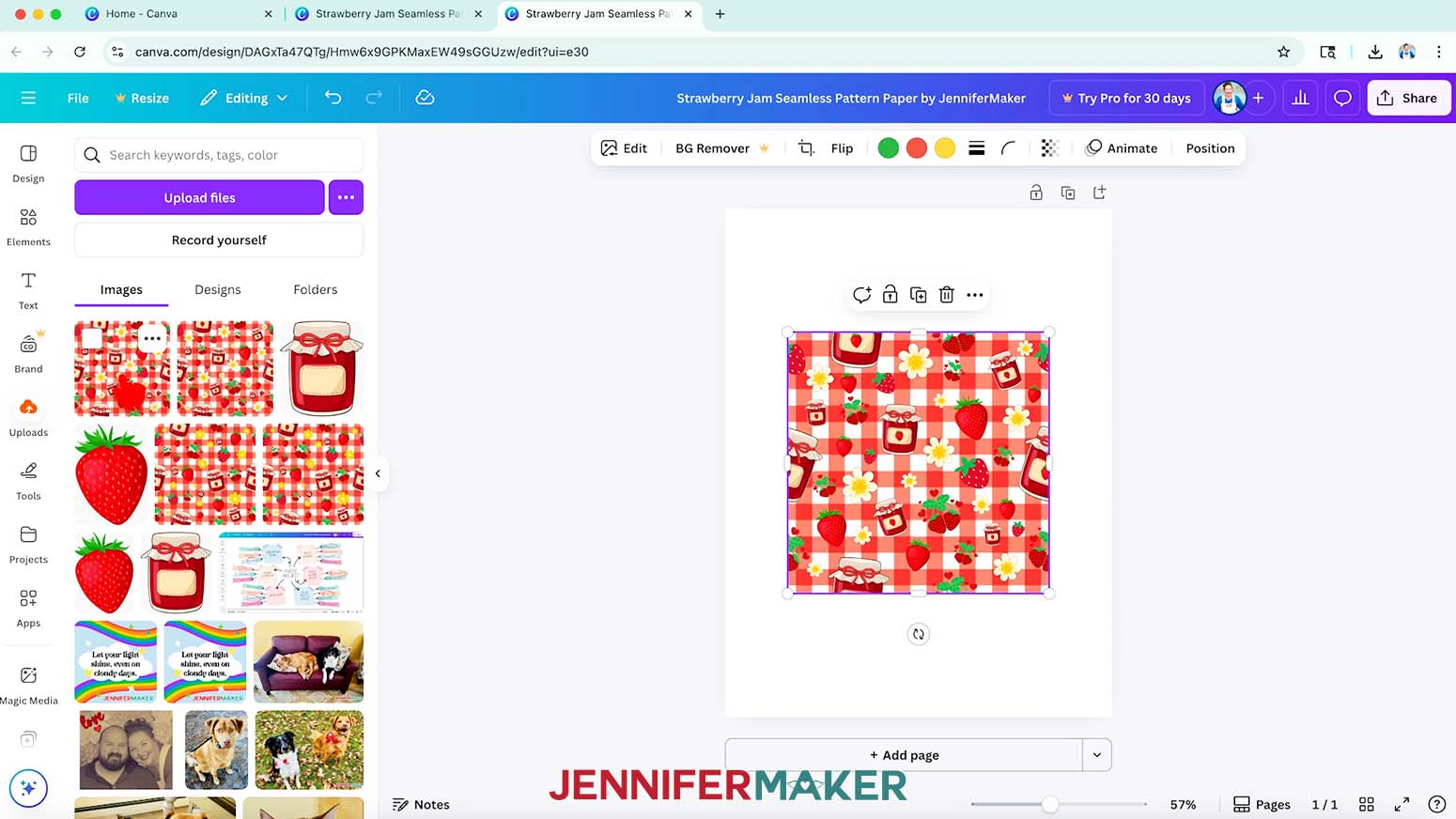The width and height of the screenshot is (1456, 819).
Task: Undo the last action
Action: pos(333,98)
